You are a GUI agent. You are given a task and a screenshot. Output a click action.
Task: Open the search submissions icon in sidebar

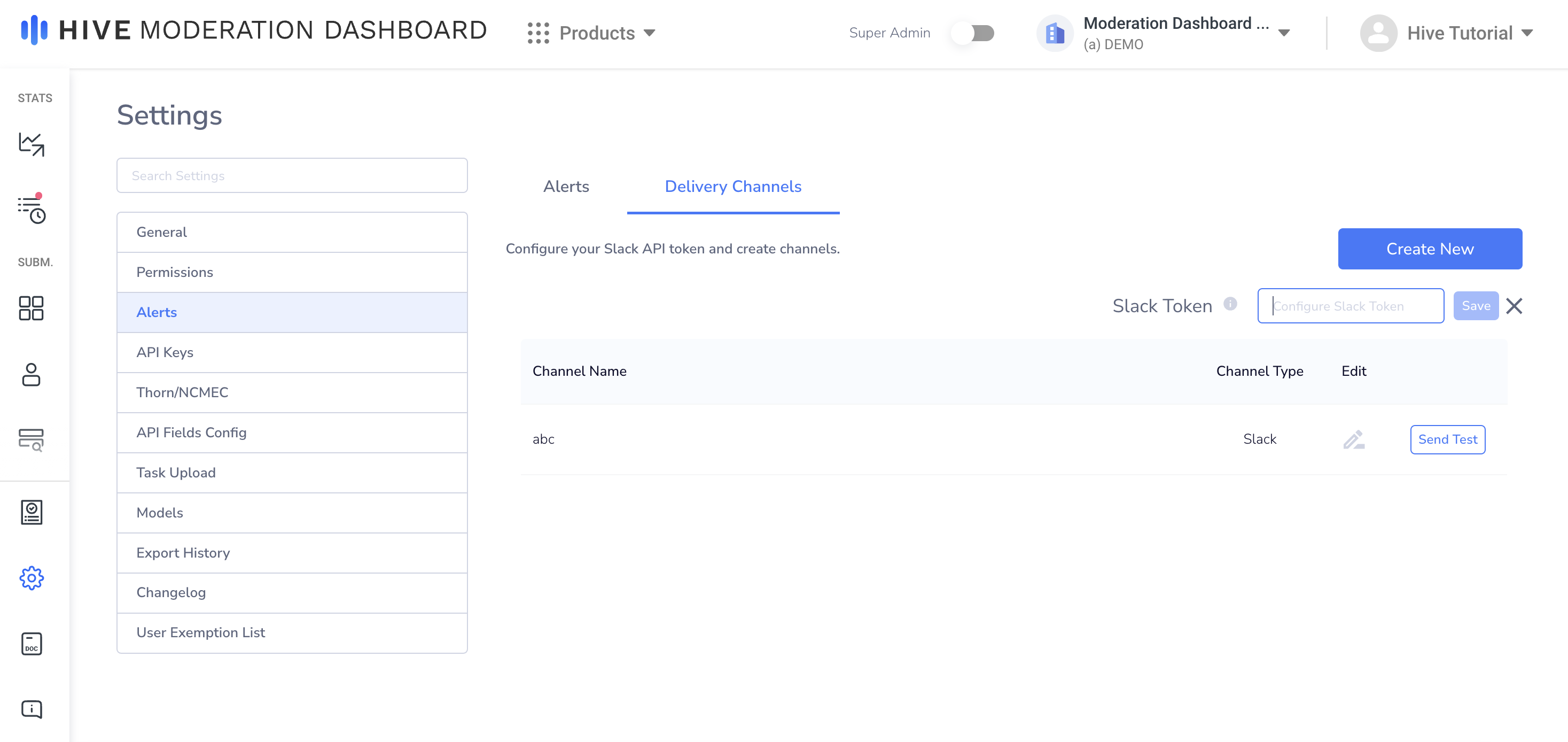coord(31,439)
